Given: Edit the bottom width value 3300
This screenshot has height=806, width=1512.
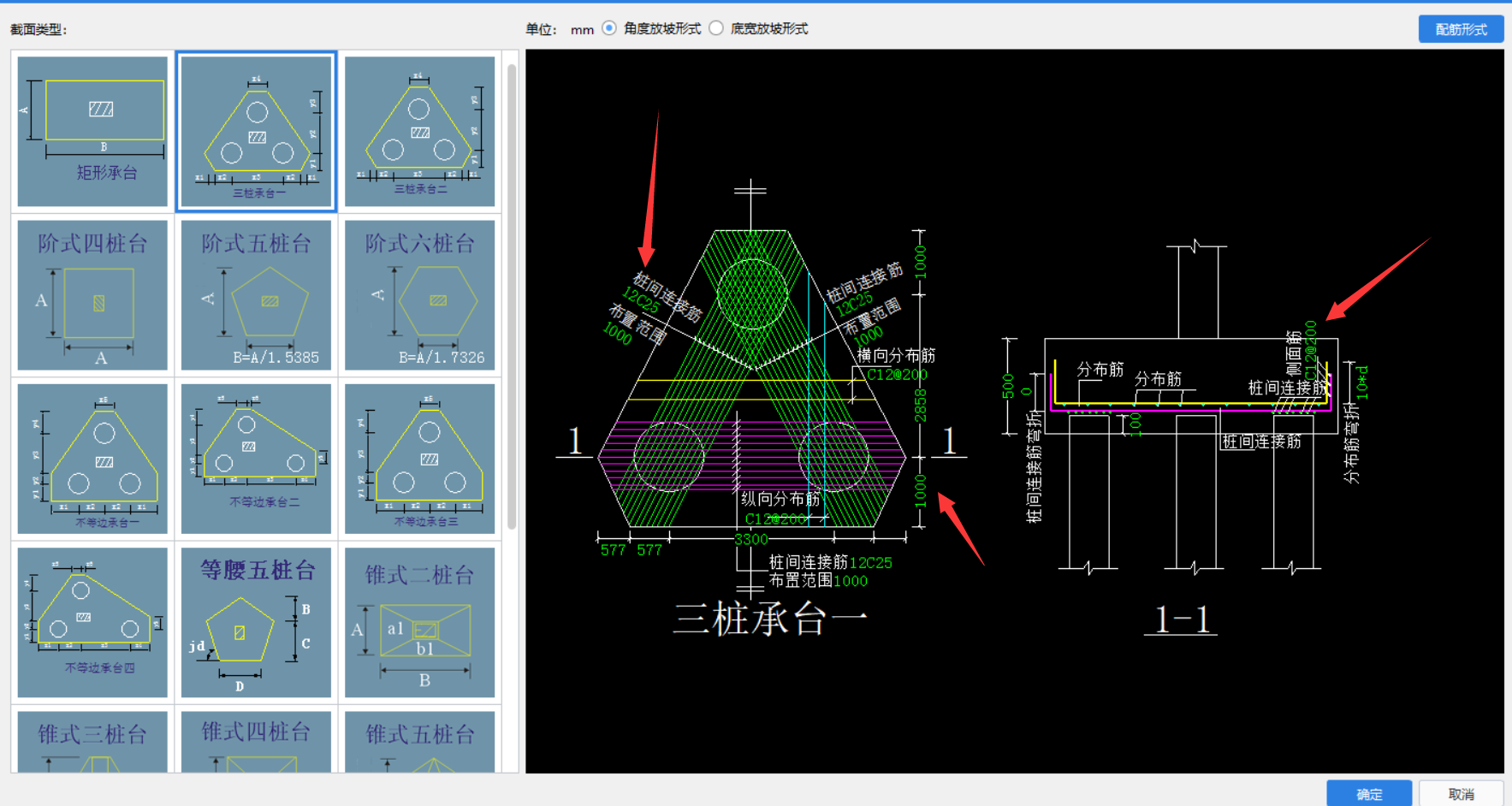Looking at the screenshot, I should (x=751, y=539).
